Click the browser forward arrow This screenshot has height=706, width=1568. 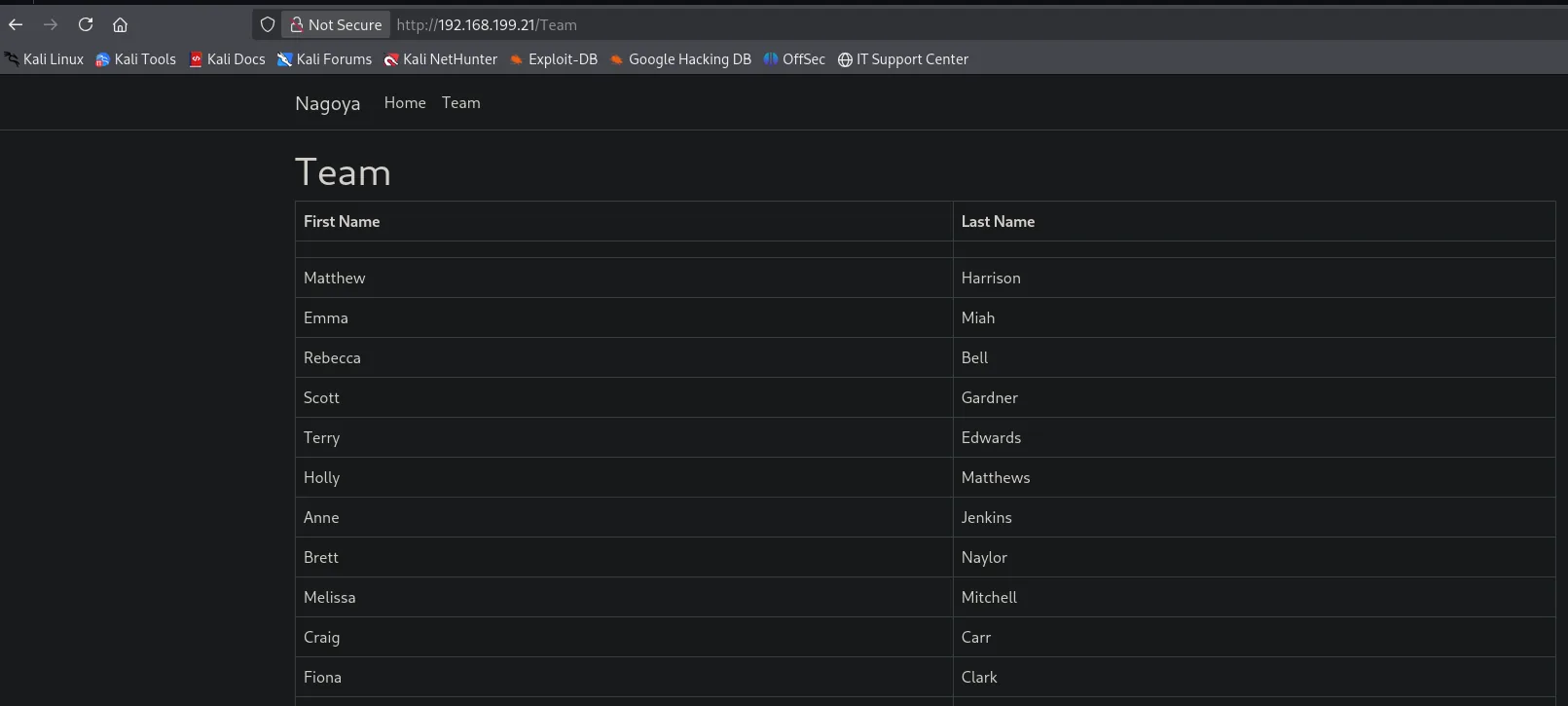tap(51, 24)
